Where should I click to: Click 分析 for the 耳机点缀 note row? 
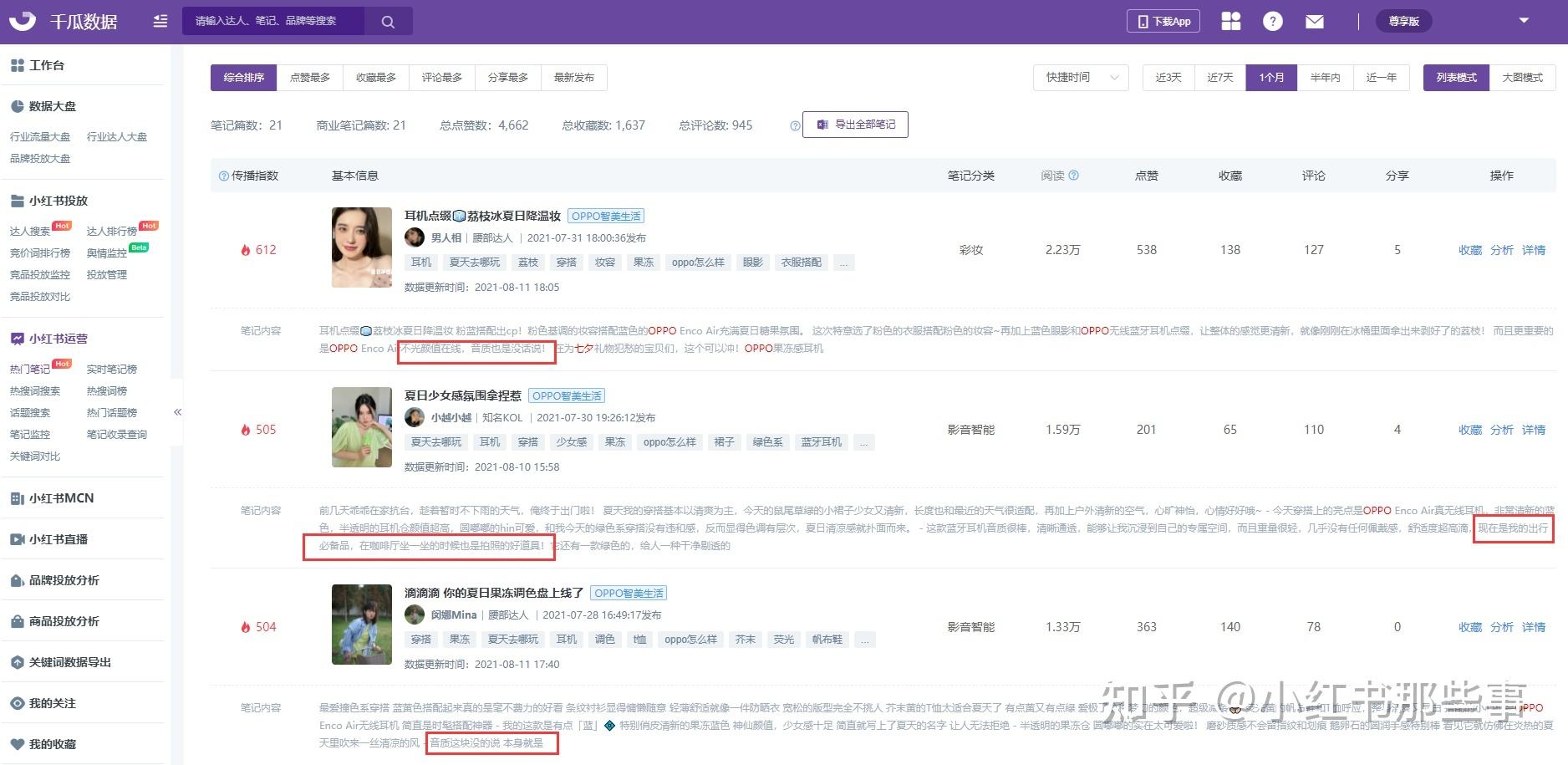(x=1502, y=250)
